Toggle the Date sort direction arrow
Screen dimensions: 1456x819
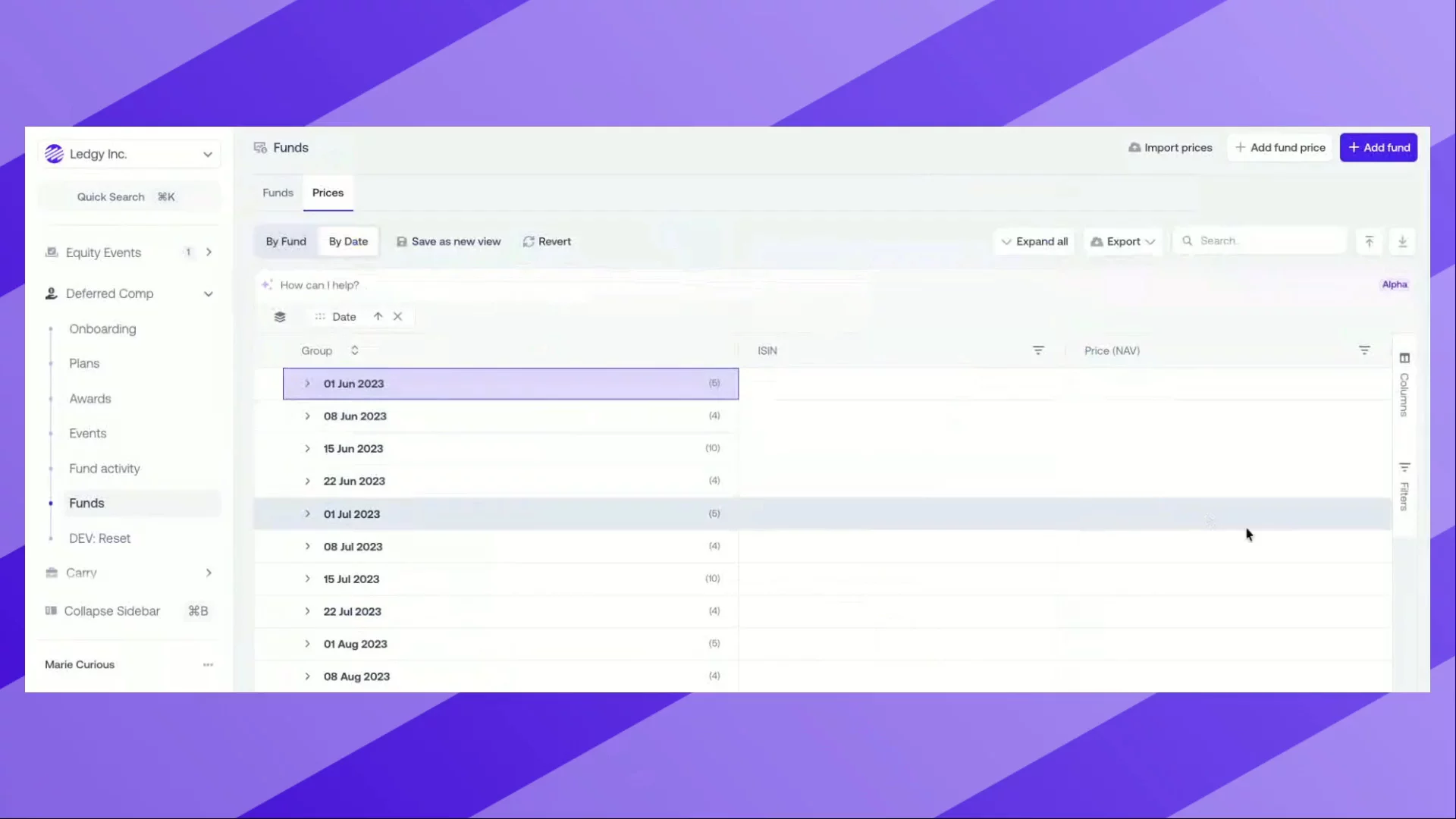378,316
